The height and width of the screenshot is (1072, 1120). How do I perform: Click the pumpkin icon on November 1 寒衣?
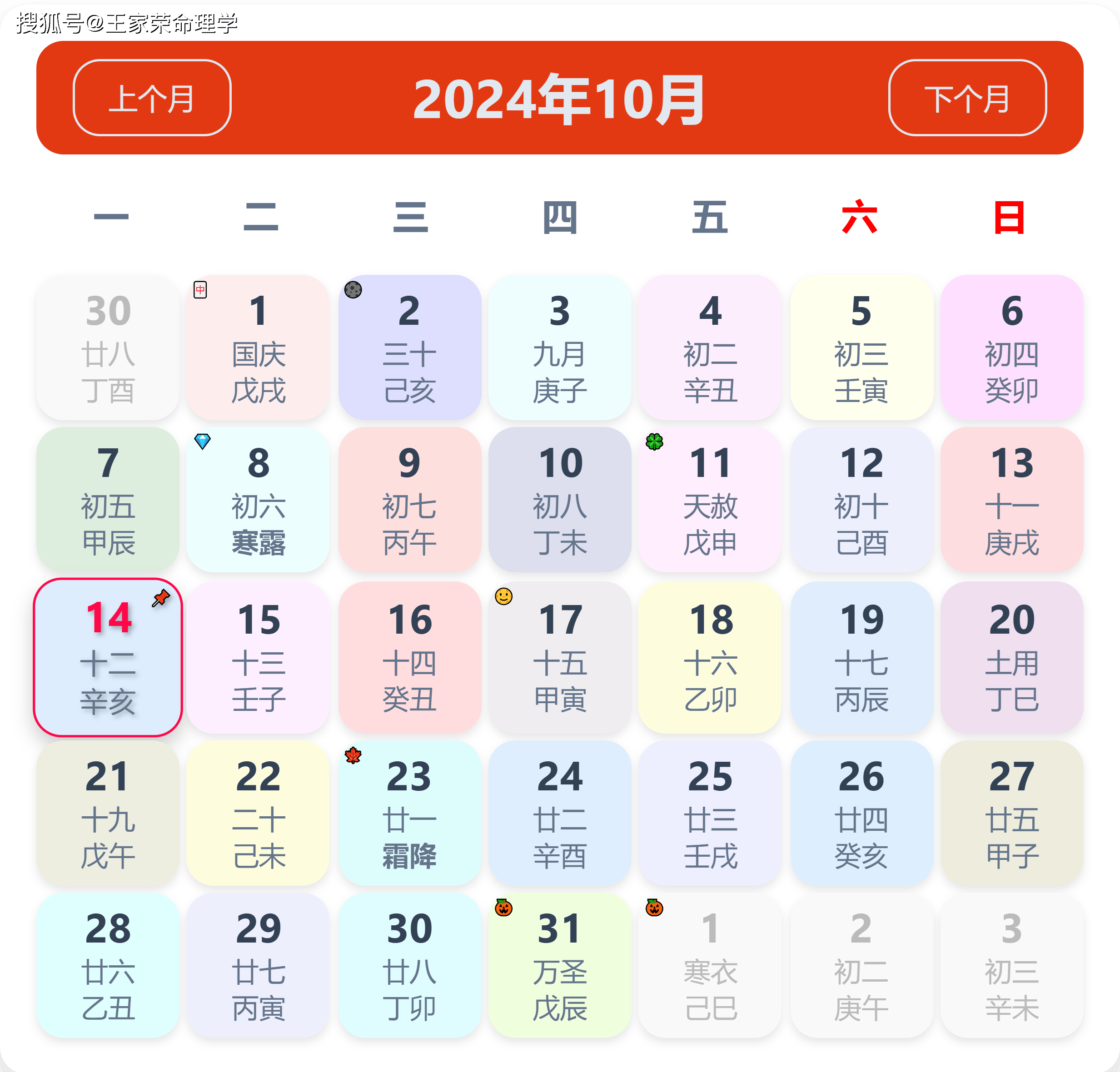pos(654,907)
